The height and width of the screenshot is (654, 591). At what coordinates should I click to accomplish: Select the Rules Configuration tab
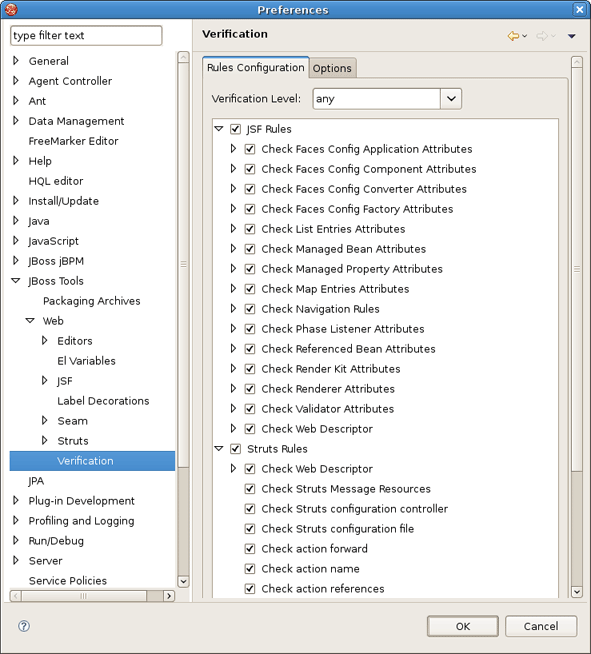pyautogui.click(x=256, y=67)
